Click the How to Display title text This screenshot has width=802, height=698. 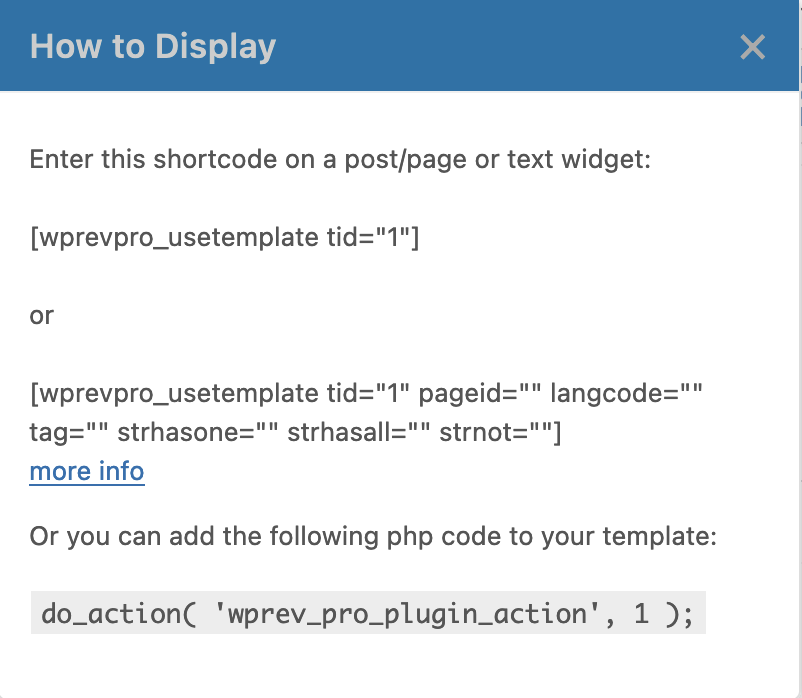pyautogui.click(x=153, y=47)
